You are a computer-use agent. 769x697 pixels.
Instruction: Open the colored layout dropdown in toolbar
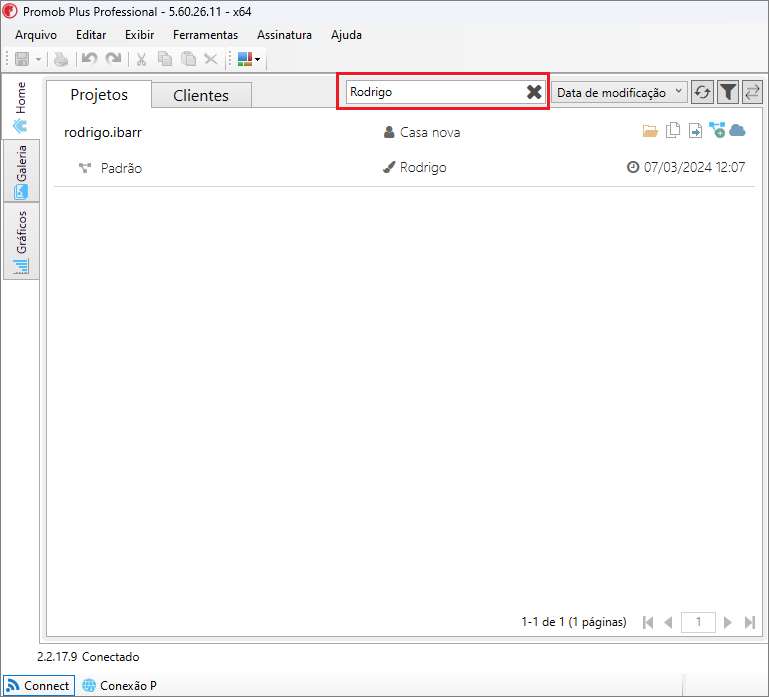249,59
